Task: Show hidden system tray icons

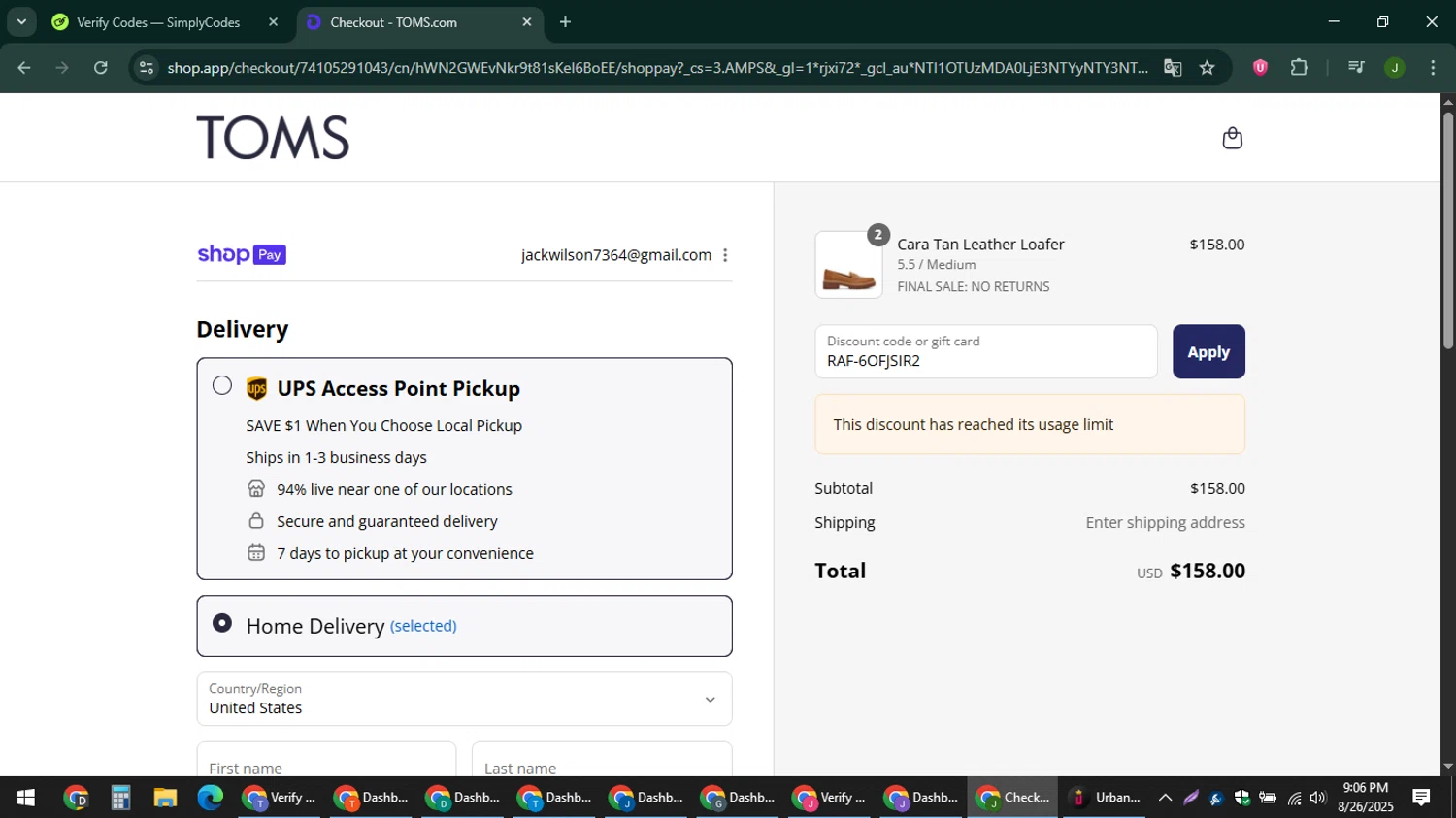Action: [x=1165, y=798]
